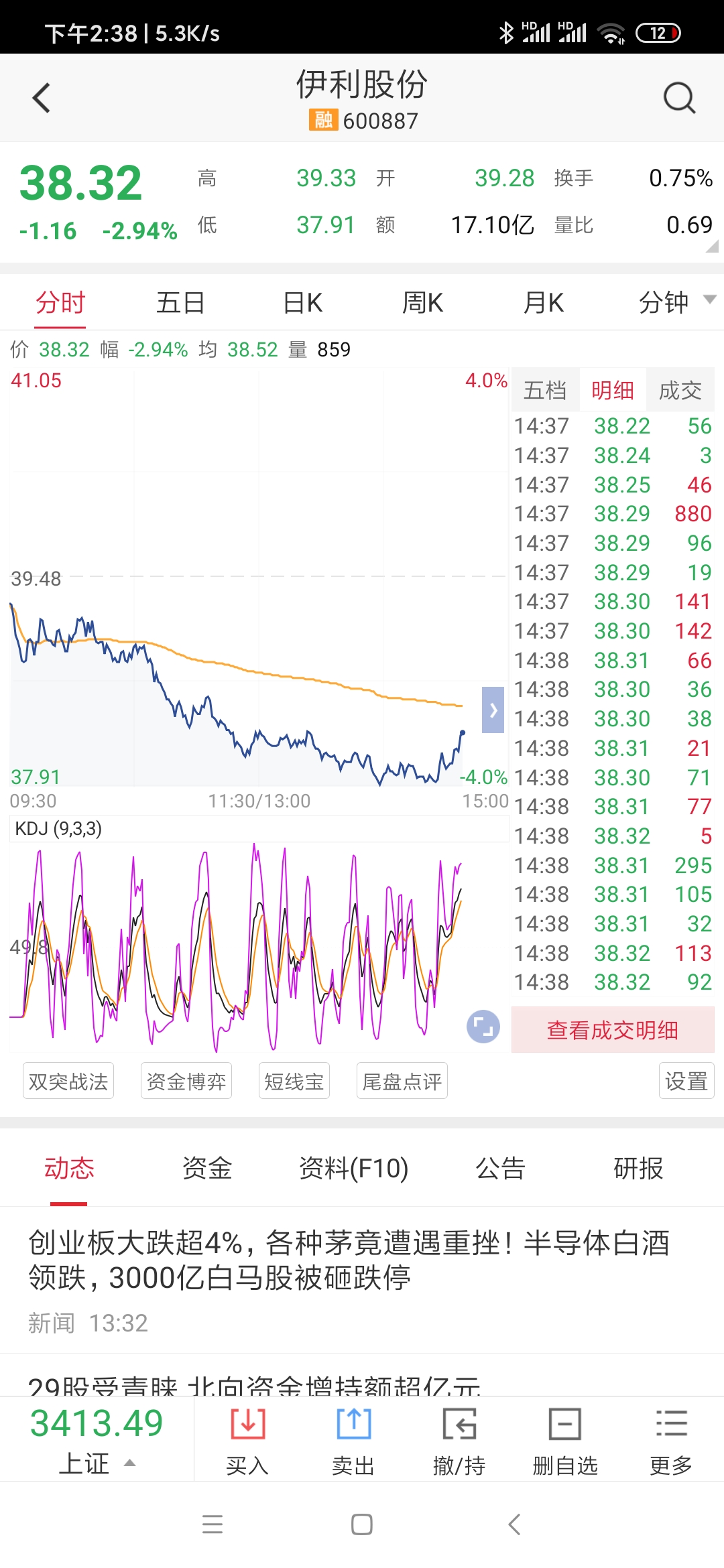Switch to 月K chart tab
This screenshot has width=724, height=1568.
pos(543,303)
